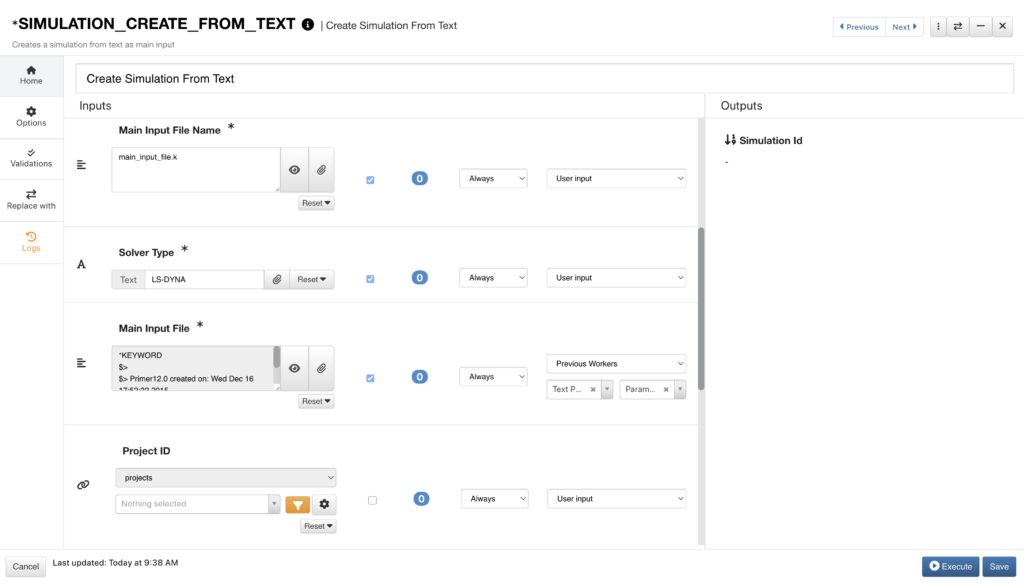Remove the Param... selection tag

point(666,389)
